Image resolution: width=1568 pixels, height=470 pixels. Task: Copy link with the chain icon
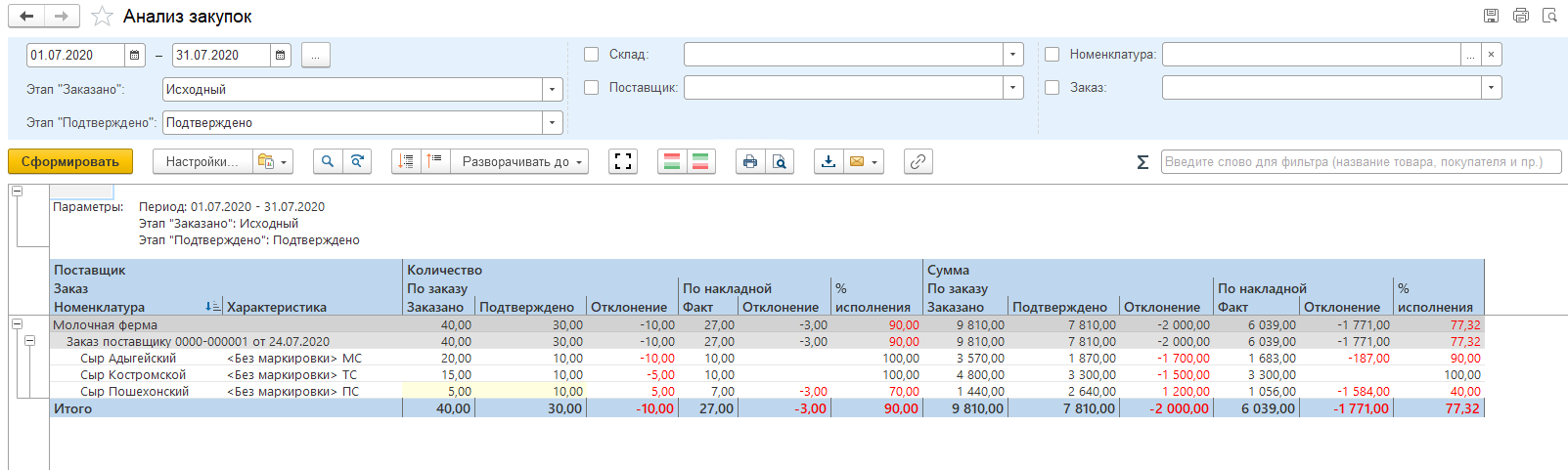pos(918,162)
